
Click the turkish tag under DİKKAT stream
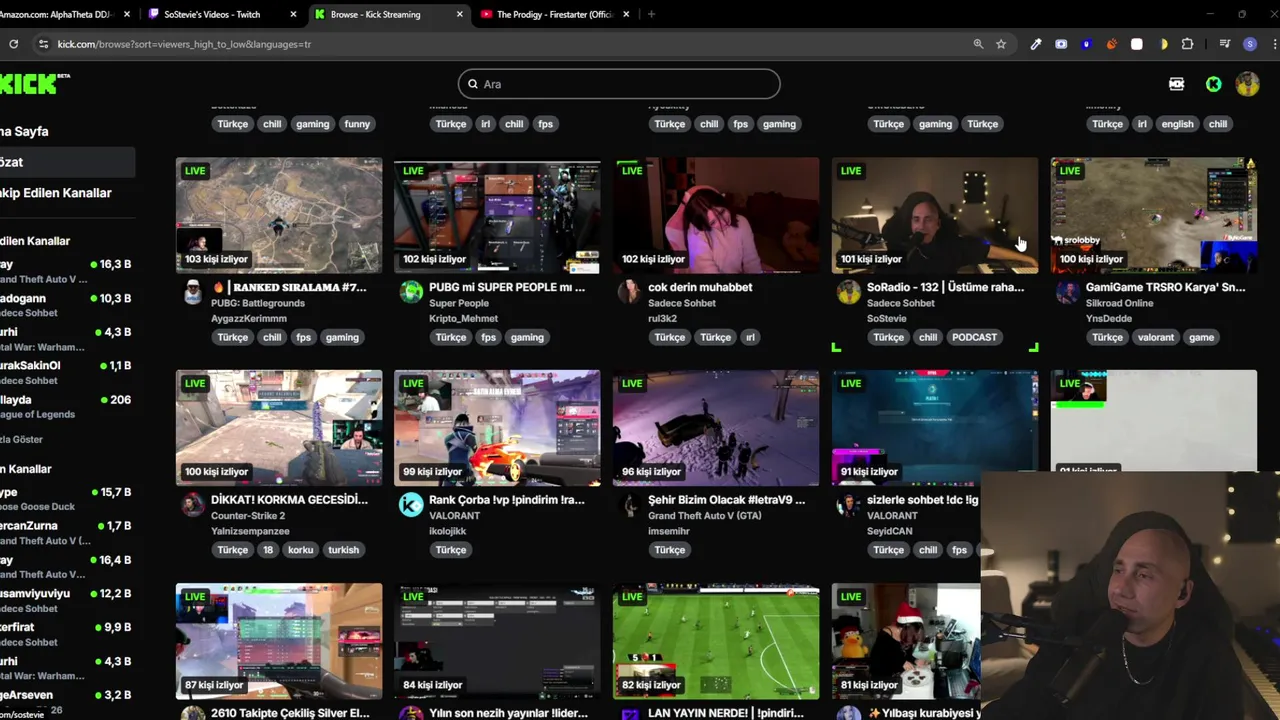point(343,550)
